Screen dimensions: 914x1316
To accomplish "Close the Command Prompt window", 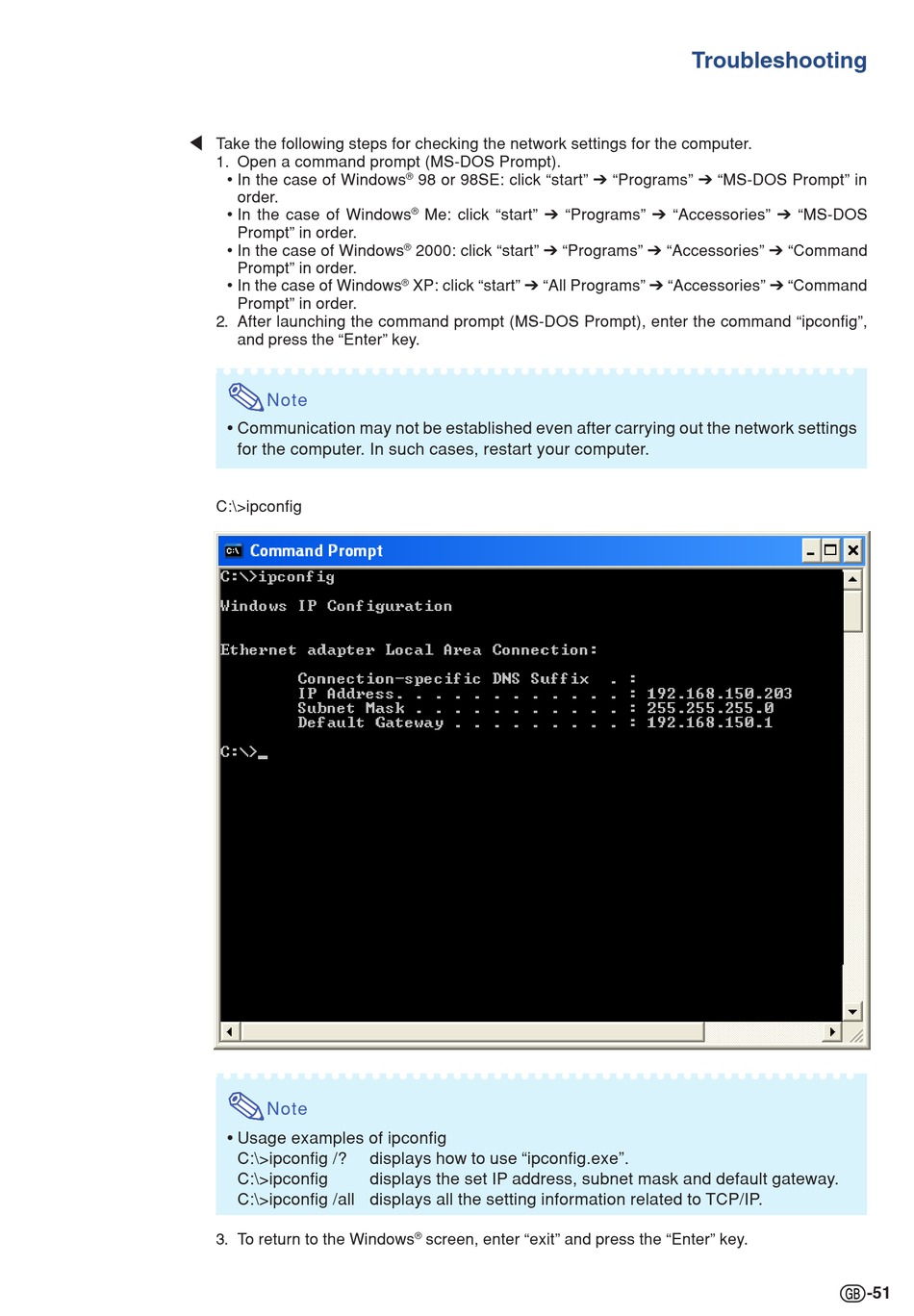I will [x=852, y=551].
